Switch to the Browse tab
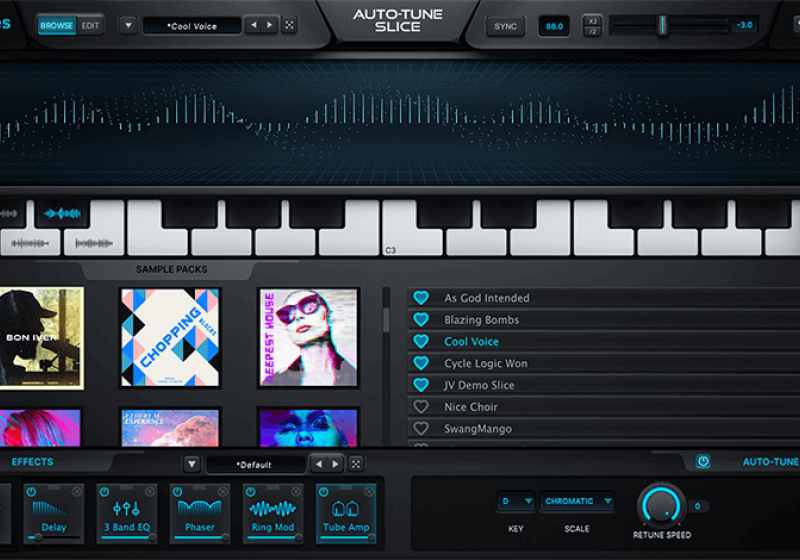This screenshot has width=800, height=560. tap(59, 25)
